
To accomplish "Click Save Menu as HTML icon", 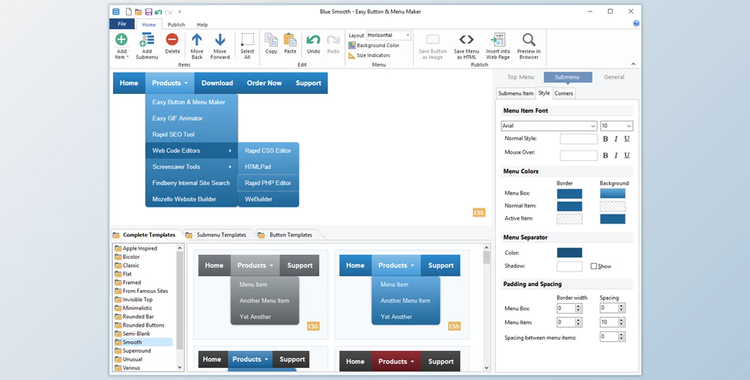I will (x=466, y=40).
